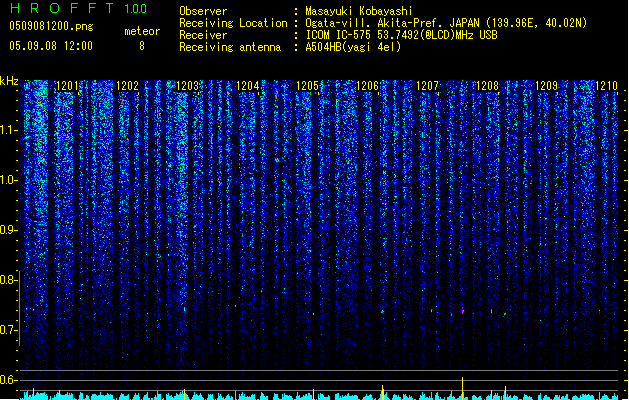Click the 0.6 kHz axis label
Image resolution: width=629 pixels, height=400 pixels.
(x=8, y=380)
